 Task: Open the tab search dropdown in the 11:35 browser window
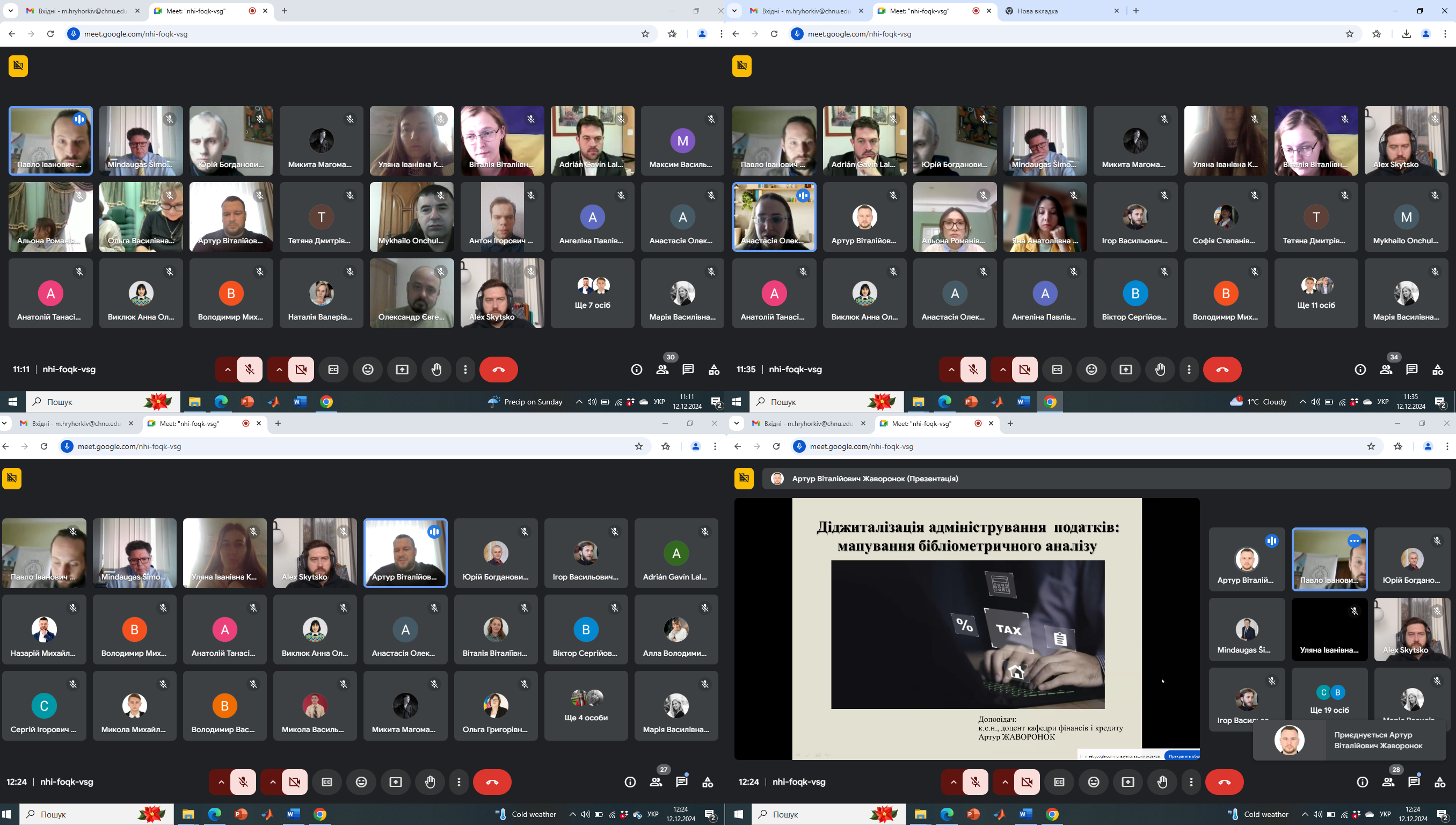coord(734,11)
